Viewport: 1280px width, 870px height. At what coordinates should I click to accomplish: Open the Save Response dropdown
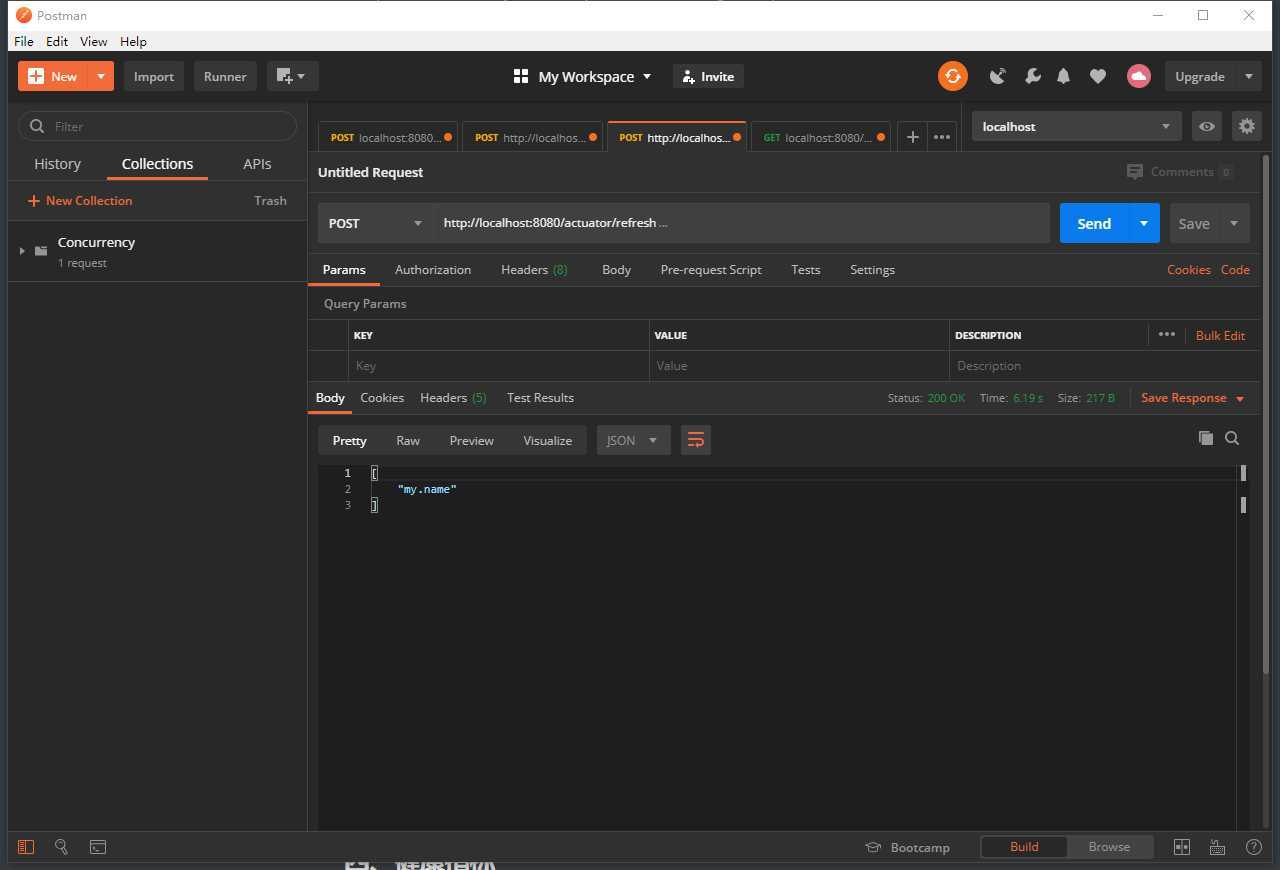pyautogui.click(x=1193, y=398)
